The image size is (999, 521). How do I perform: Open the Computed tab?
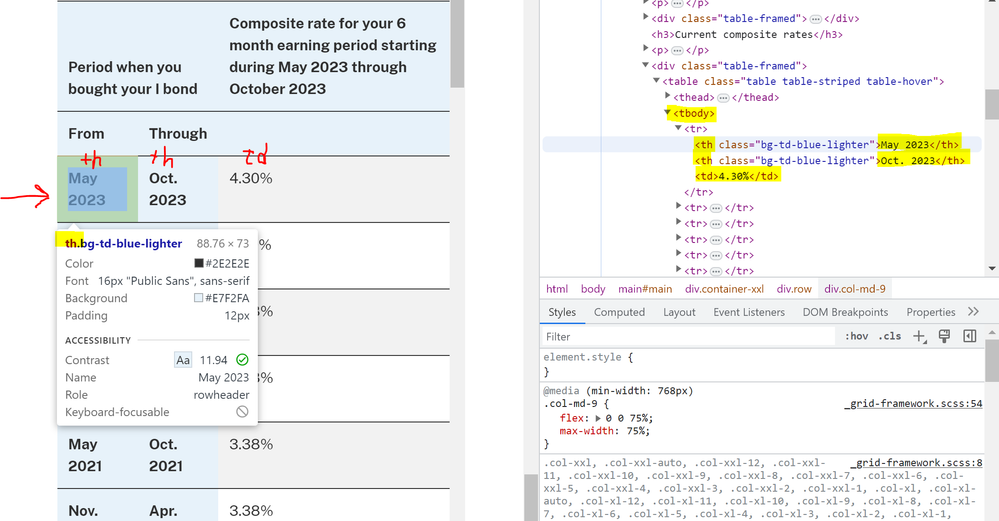619,312
